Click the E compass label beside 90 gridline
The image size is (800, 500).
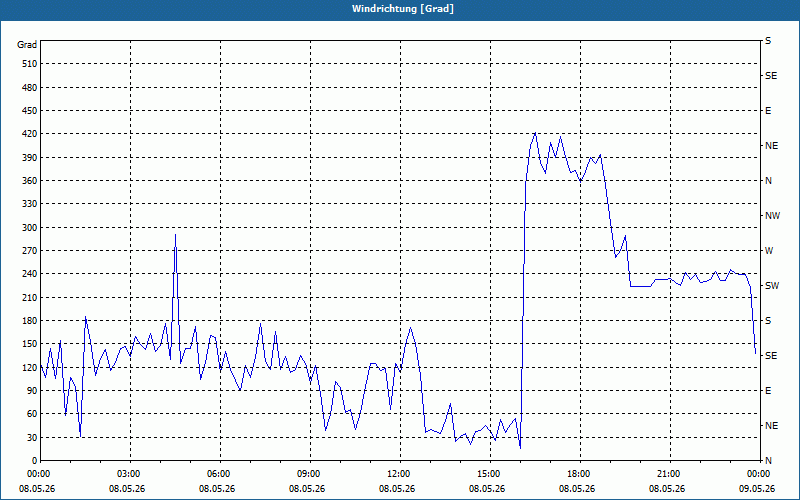768,391
